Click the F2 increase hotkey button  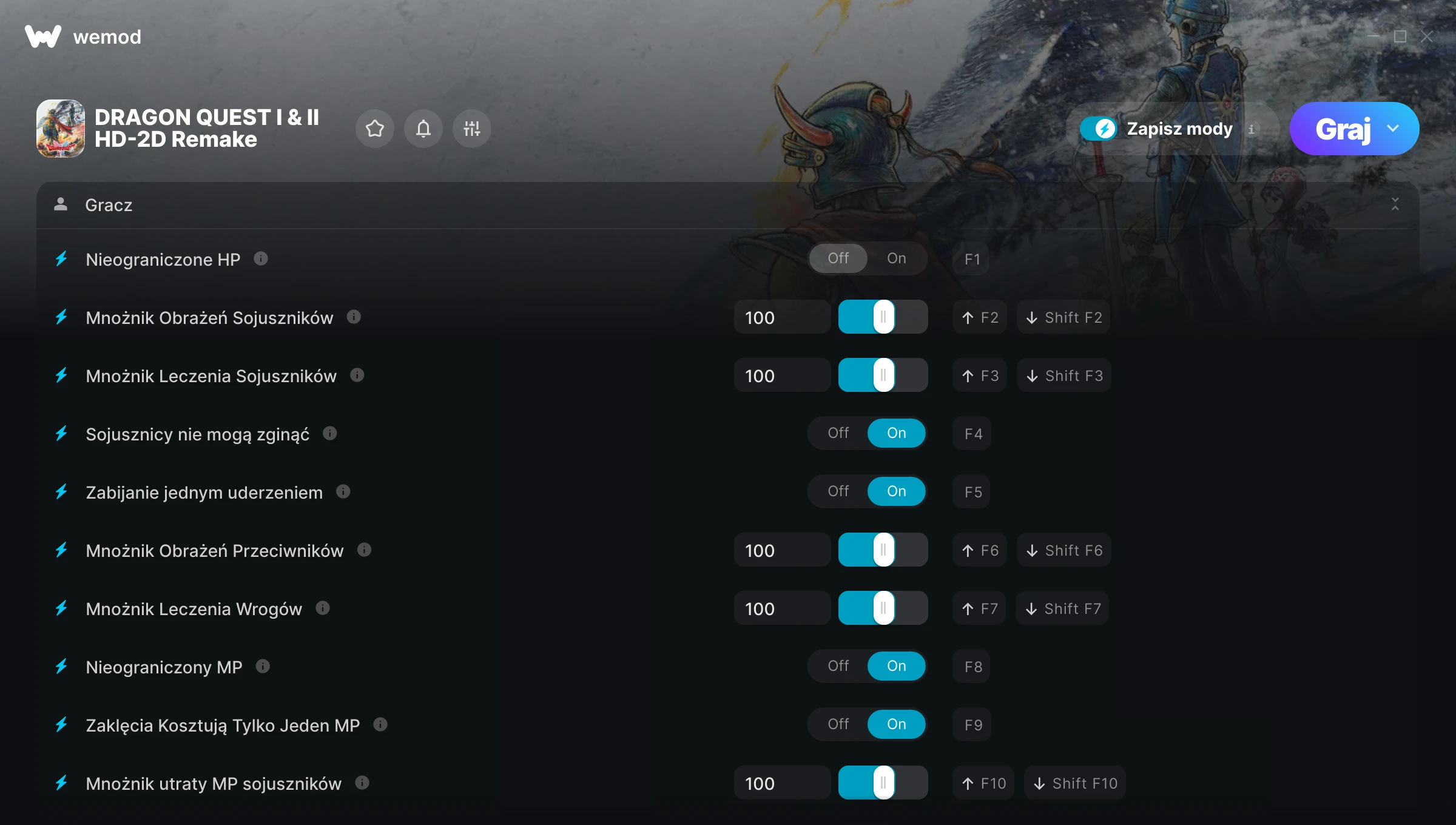click(980, 317)
